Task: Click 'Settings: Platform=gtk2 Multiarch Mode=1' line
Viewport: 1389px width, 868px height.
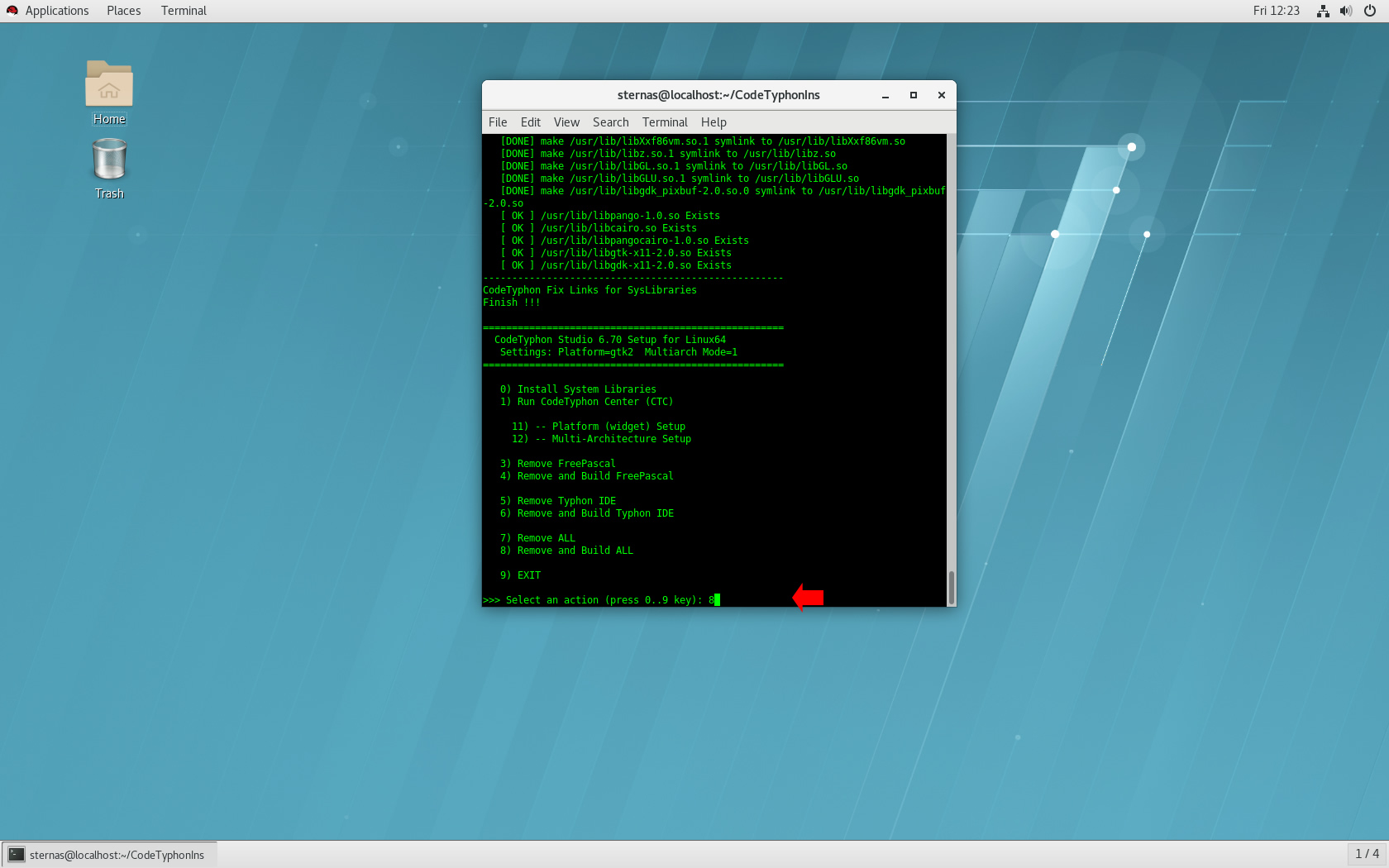Action: point(618,352)
